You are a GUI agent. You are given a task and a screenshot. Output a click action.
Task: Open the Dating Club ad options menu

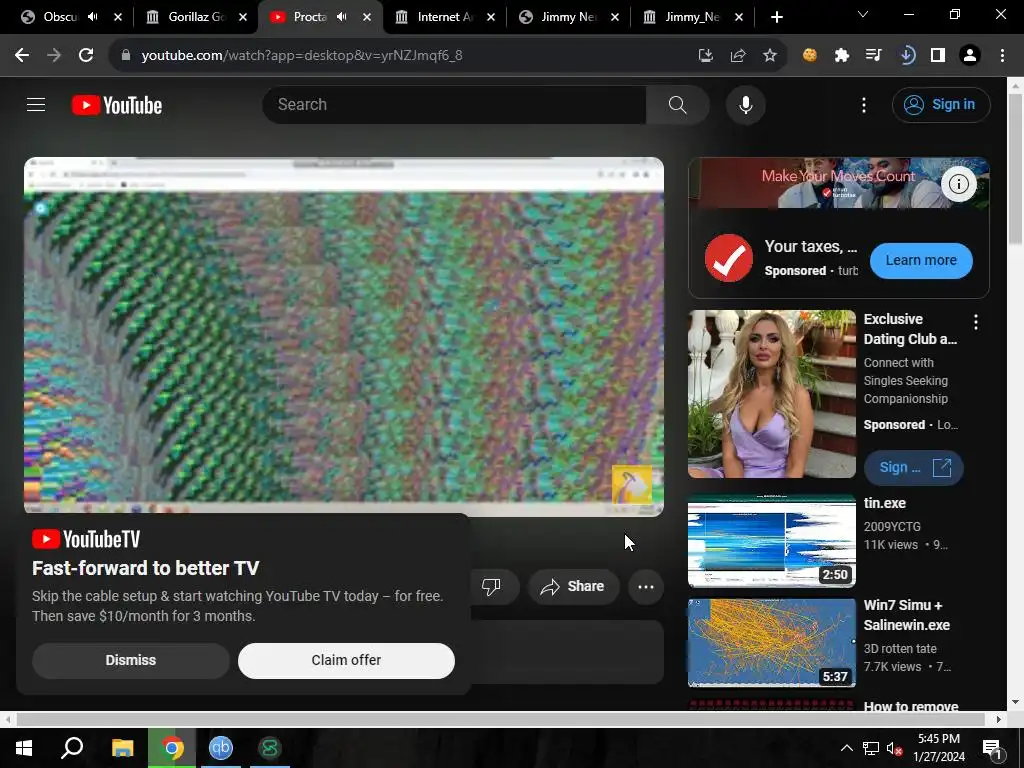tap(976, 321)
